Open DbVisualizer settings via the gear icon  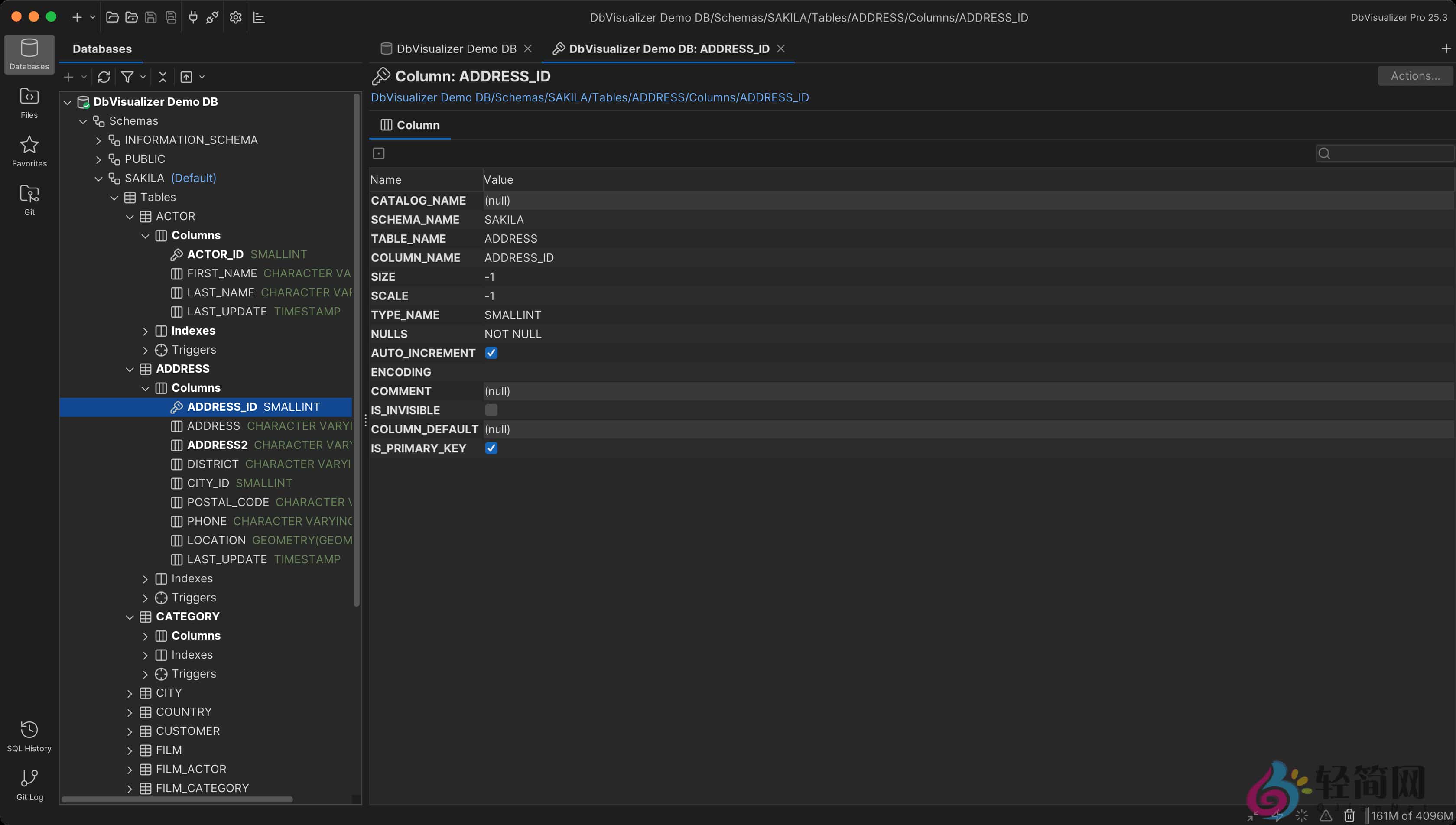tap(236, 17)
